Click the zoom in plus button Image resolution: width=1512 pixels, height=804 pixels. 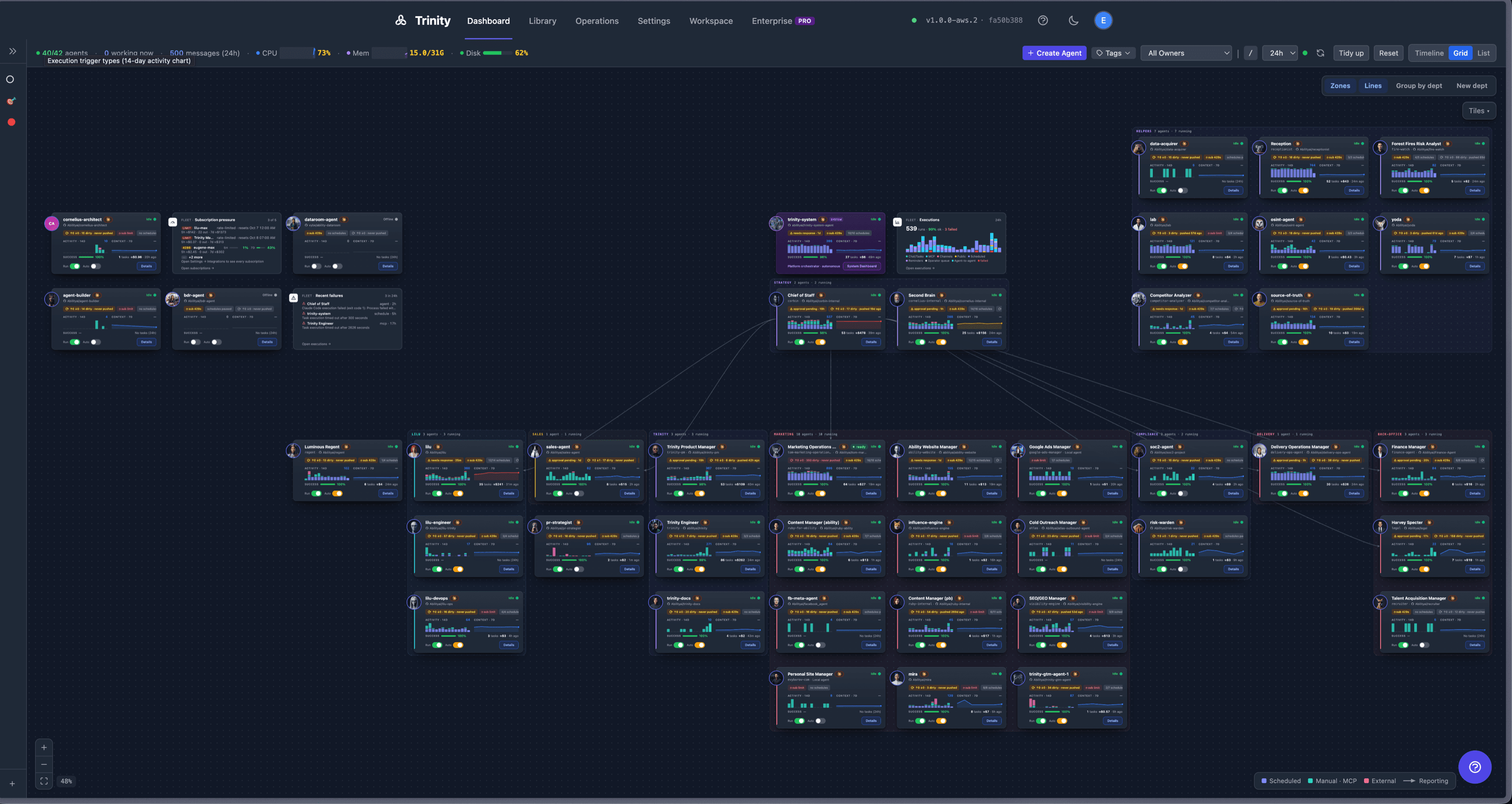click(x=44, y=748)
